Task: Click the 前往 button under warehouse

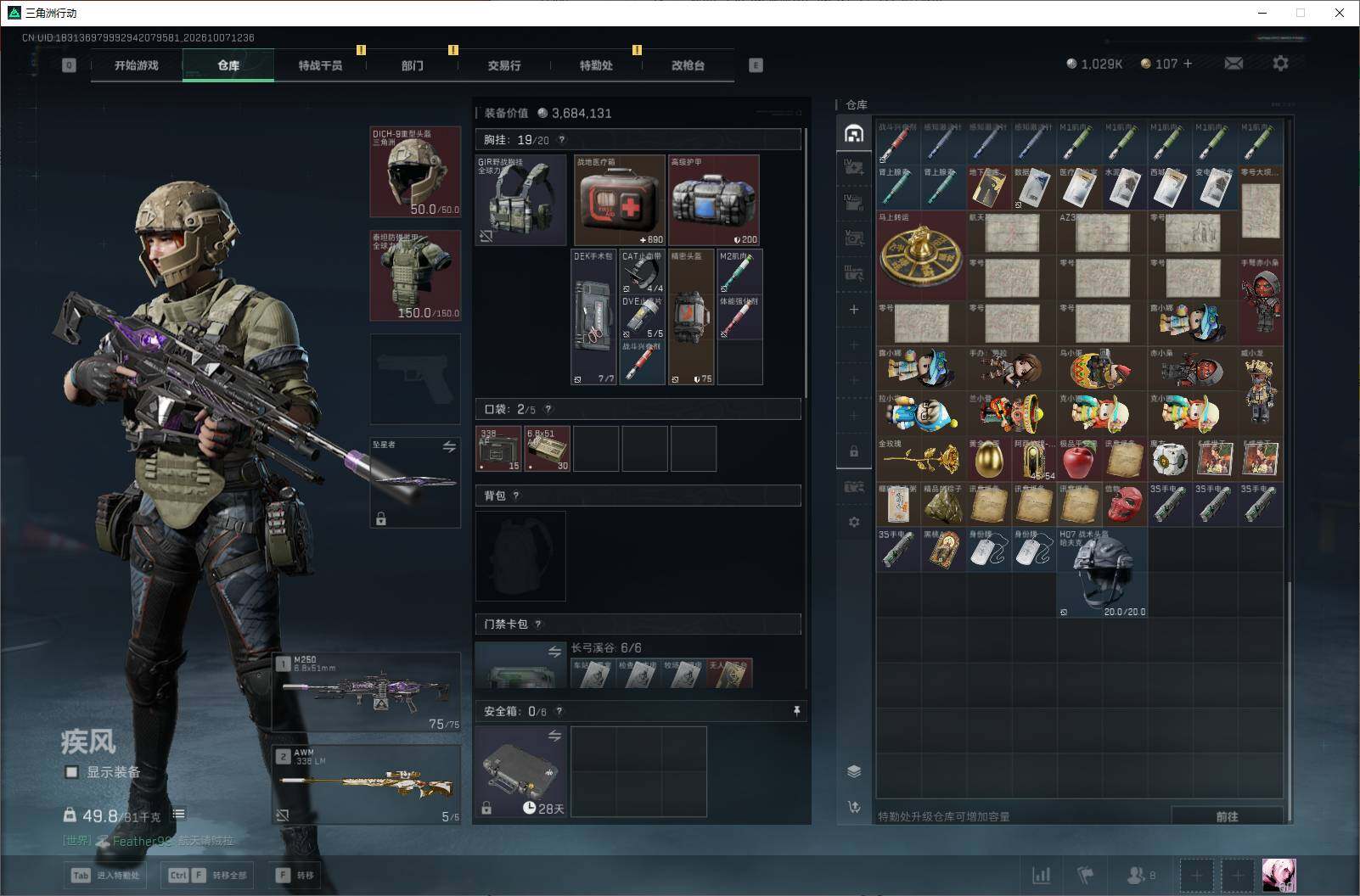Action: point(1227,816)
